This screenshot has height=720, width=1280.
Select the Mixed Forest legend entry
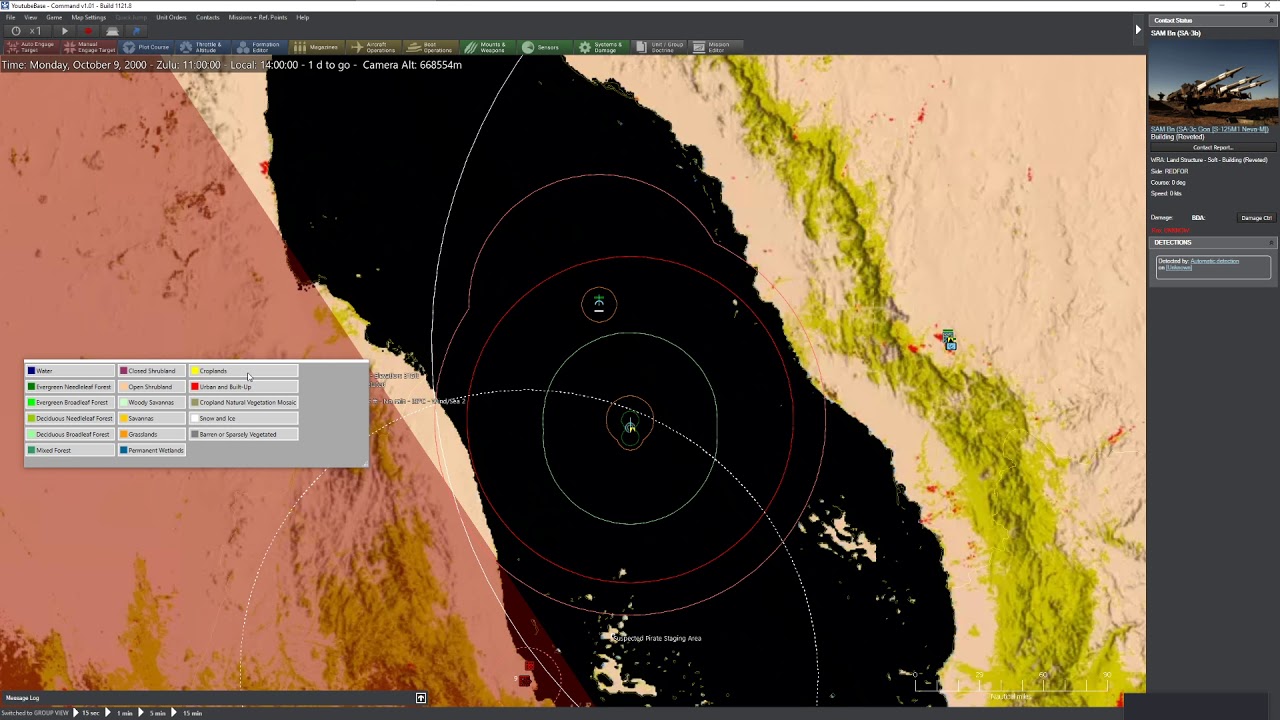point(70,451)
